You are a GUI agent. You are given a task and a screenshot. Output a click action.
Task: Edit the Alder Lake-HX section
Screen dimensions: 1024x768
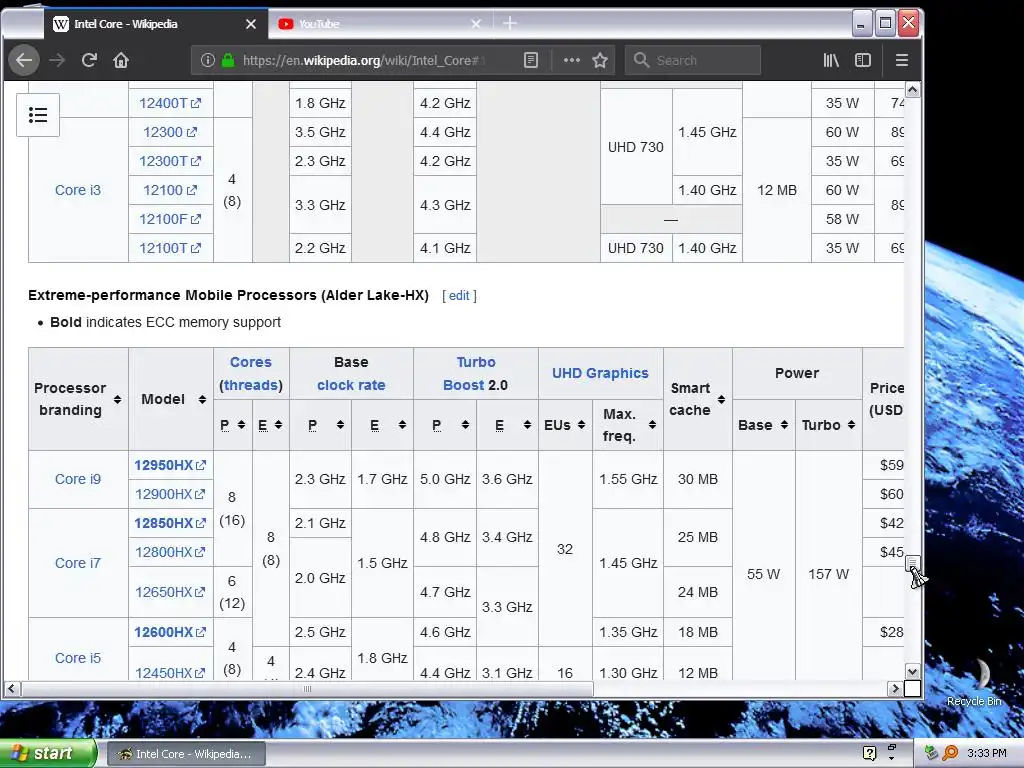[x=459, y=296]
